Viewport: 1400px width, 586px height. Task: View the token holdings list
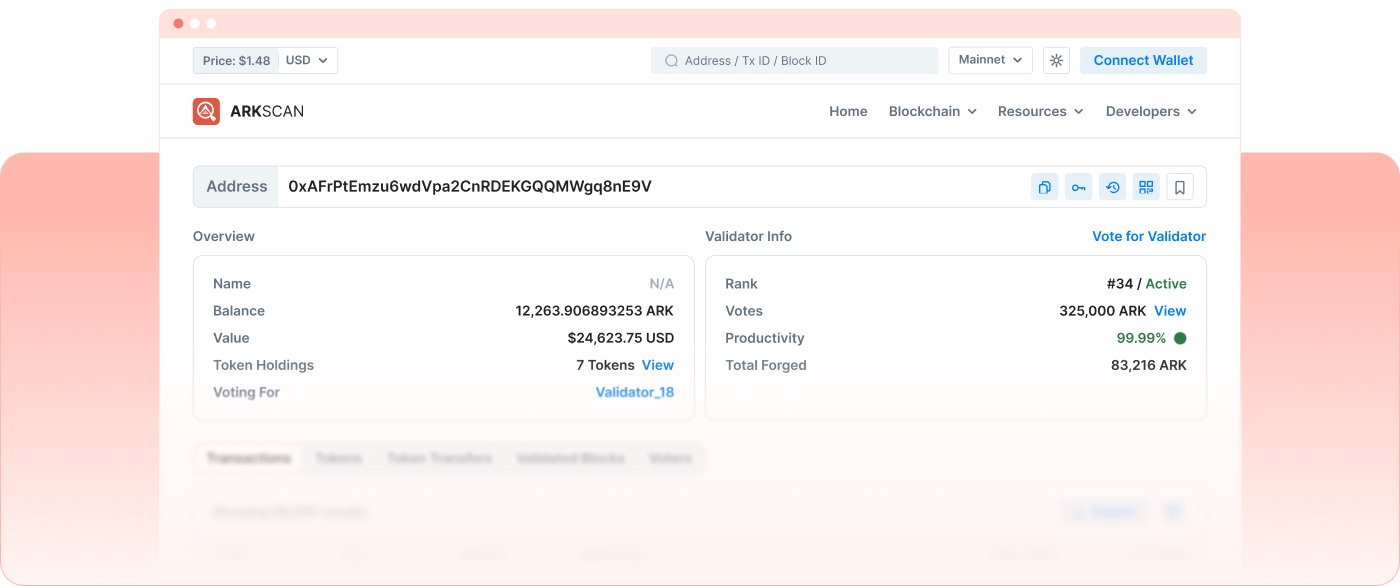pos(657,365)
